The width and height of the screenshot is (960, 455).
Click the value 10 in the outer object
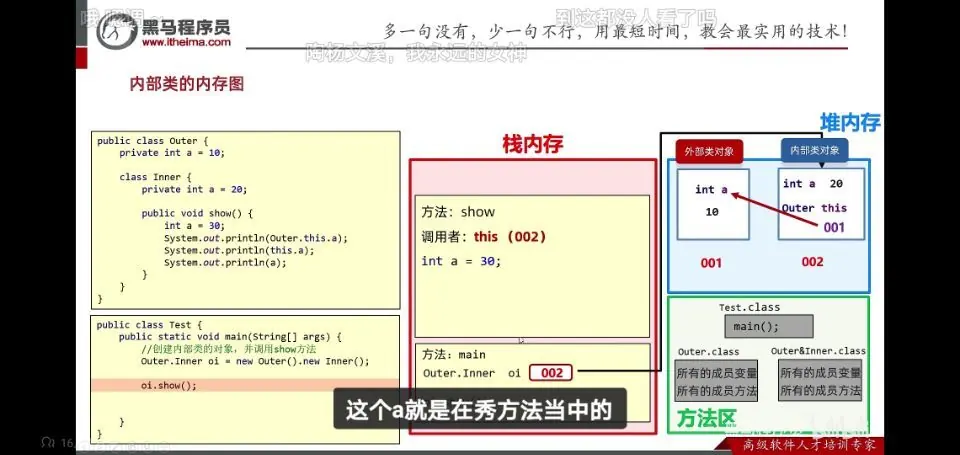click(x=711, y=212)
